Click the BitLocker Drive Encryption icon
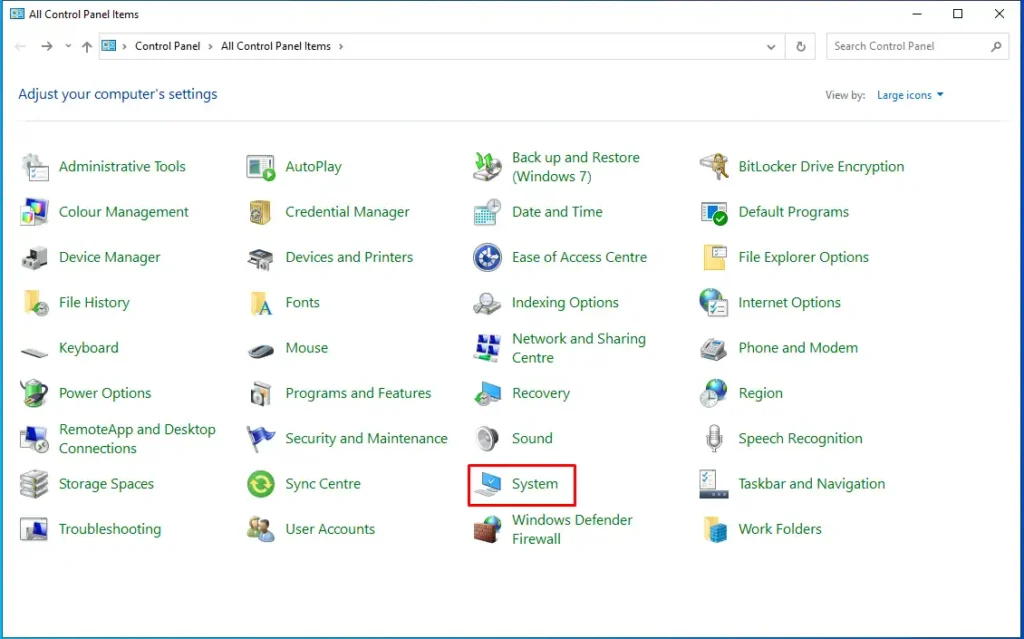The width and height of the screenshot is (1024, 639). (x=713, y=167)
